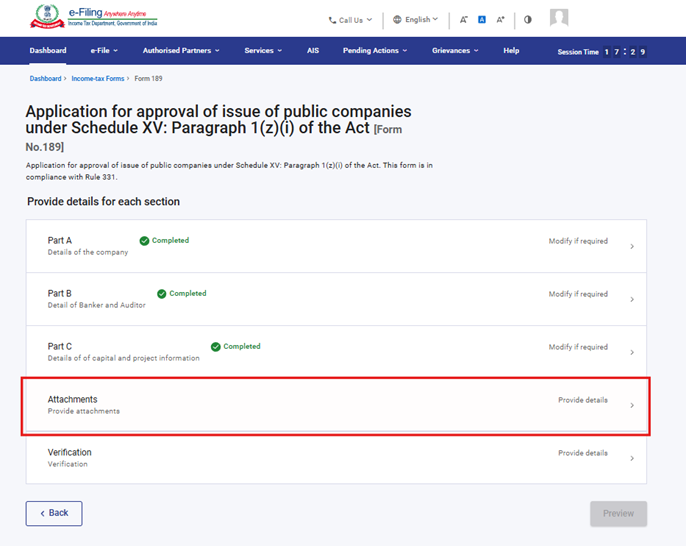686x546 pixels.
Task: Expand the Verification section chevron
Action: coord(631,458)
